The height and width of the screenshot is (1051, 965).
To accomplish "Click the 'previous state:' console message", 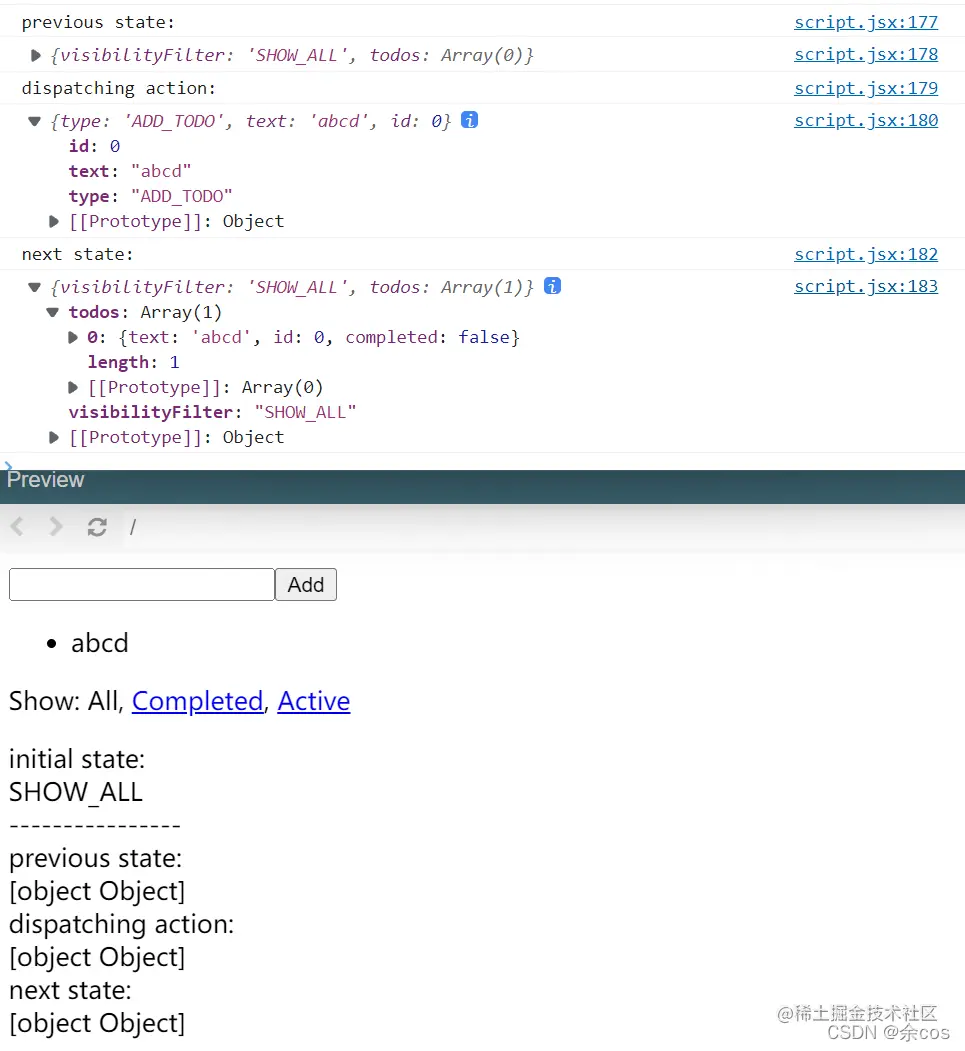I will point(98,22).
